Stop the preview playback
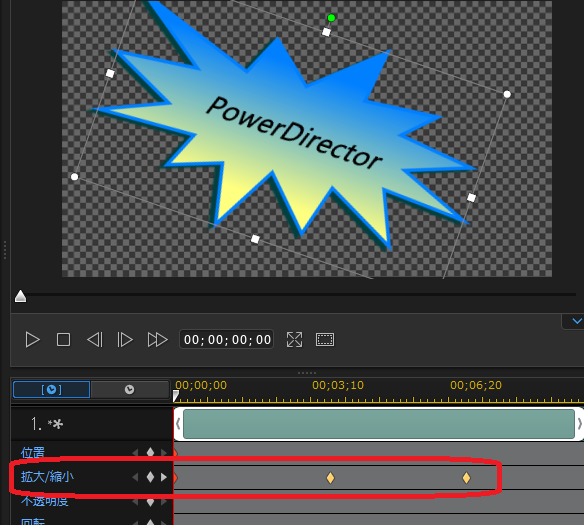Screen dimensions: 584x525 tap(63, 340)
